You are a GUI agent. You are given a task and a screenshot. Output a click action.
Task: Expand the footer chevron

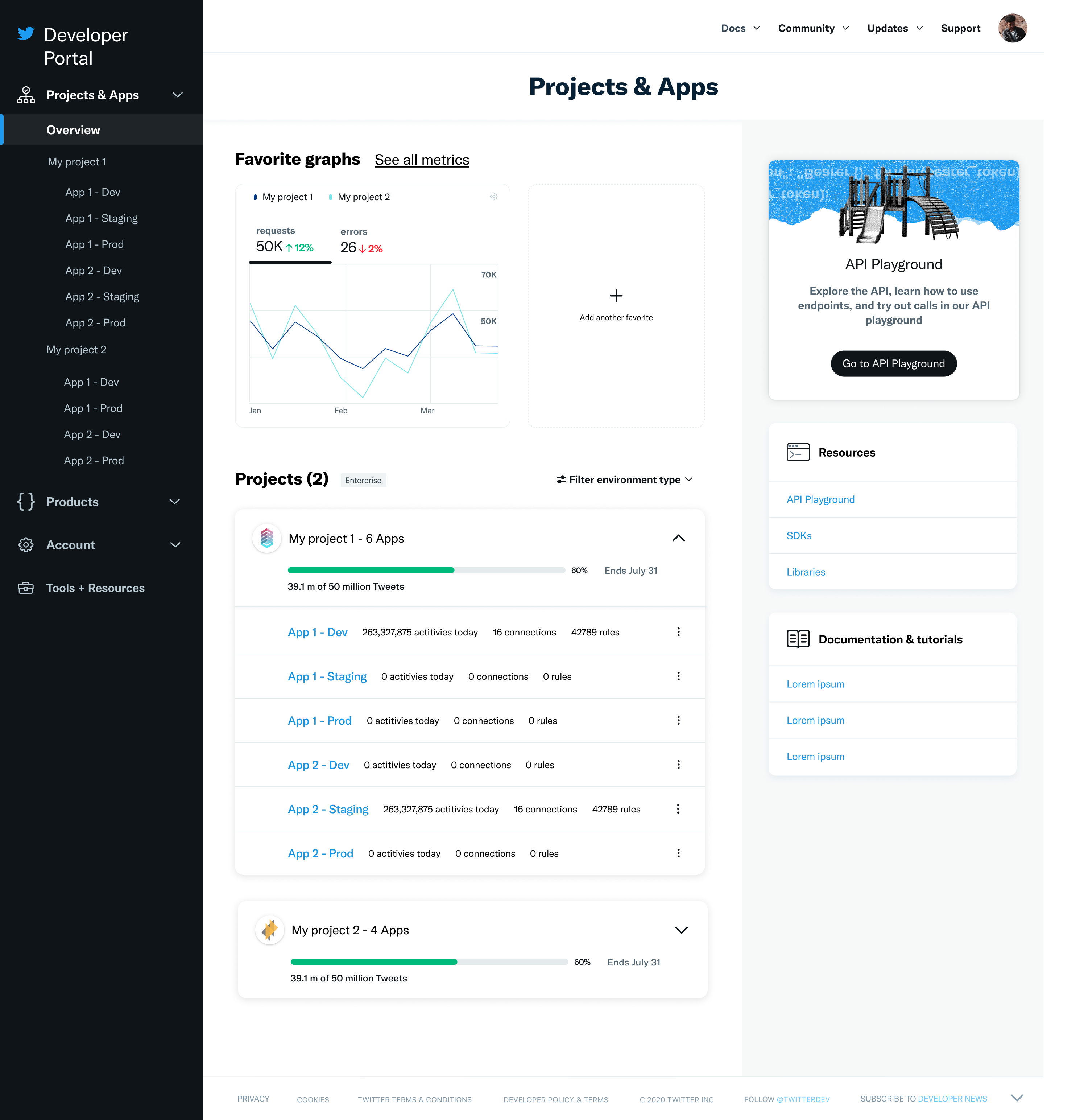click(1017, 1098)
